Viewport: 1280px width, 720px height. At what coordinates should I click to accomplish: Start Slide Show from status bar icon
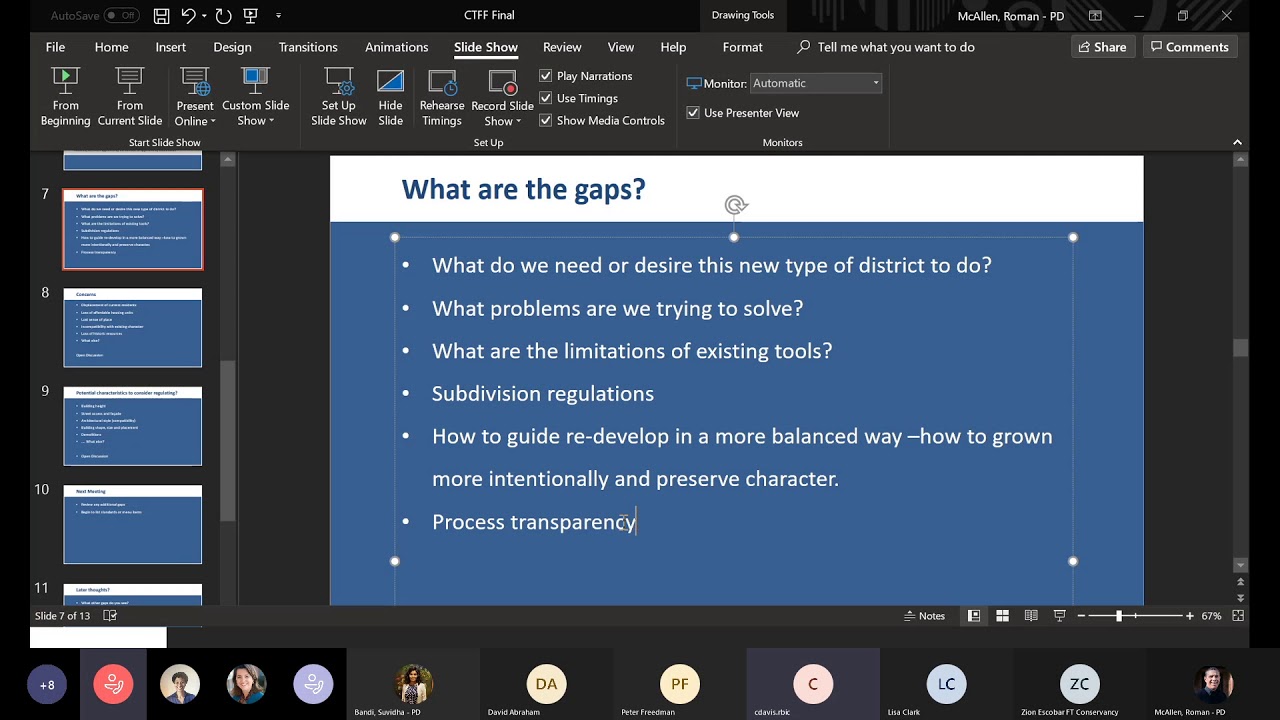1059,616
